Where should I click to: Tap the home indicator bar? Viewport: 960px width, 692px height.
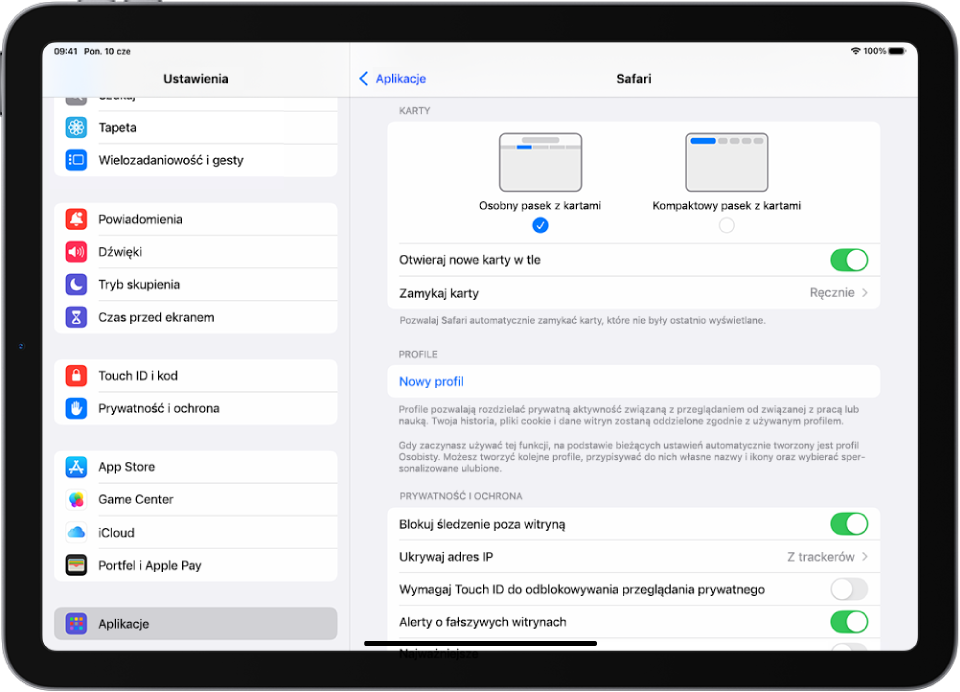click(x=481, y=644)
